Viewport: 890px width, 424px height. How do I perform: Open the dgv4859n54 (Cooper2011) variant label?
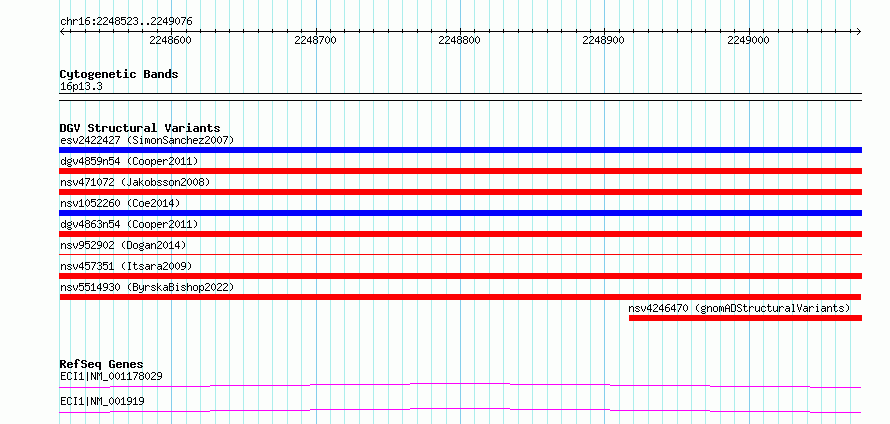click(x=129, y=161)
